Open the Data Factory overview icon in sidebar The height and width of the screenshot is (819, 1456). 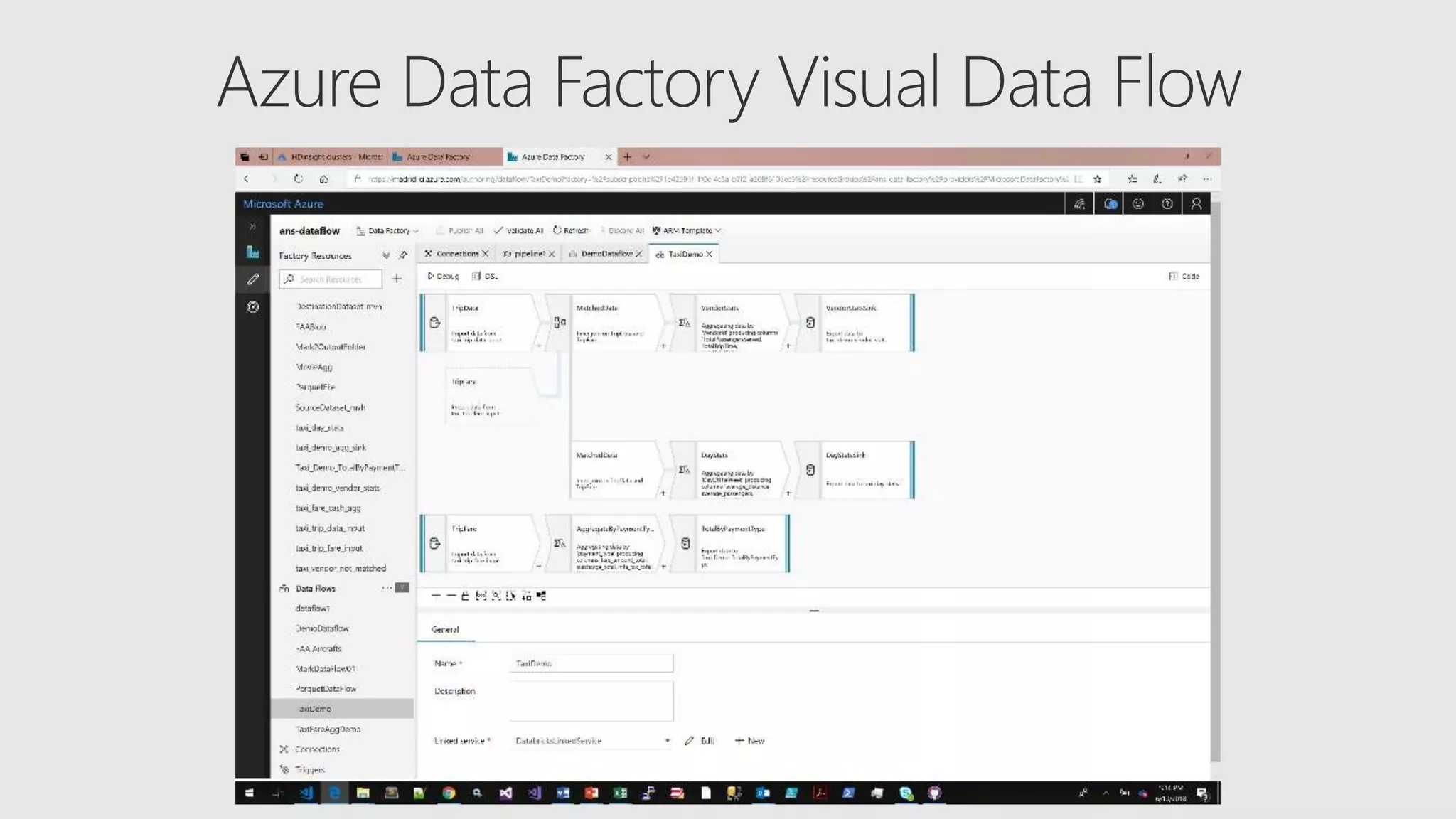[252, 252]
